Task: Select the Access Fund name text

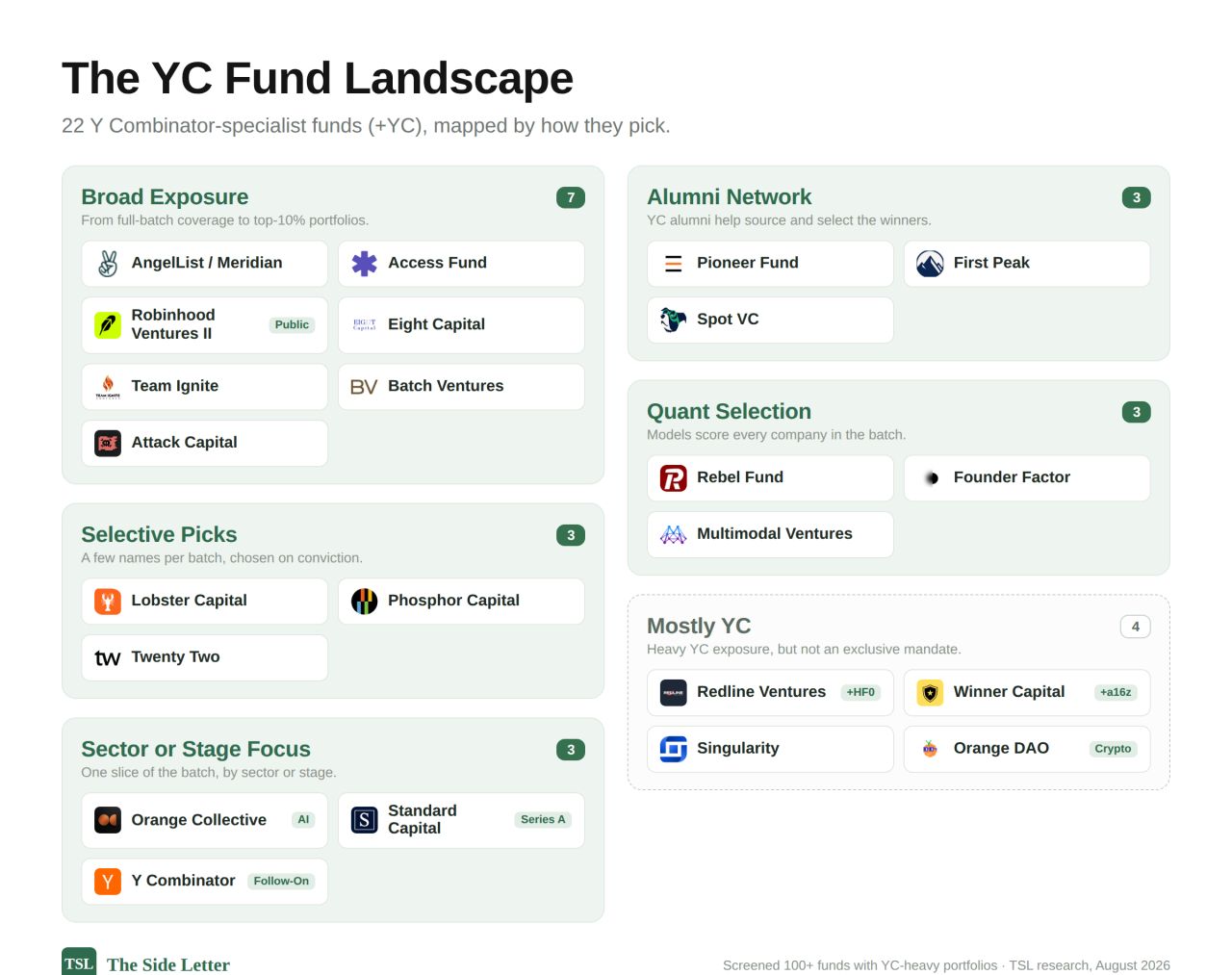Action: coord(437,263)
